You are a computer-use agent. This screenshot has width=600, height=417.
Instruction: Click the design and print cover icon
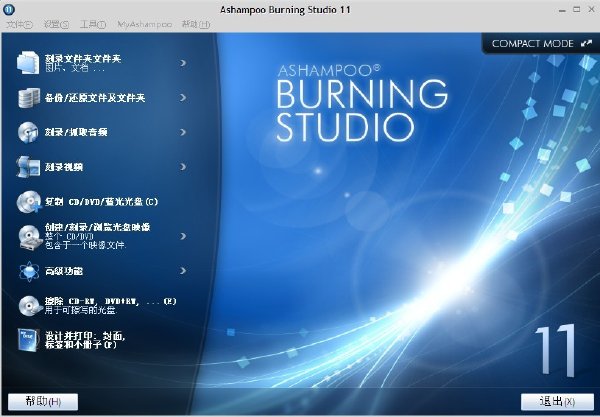coord(28,340)
